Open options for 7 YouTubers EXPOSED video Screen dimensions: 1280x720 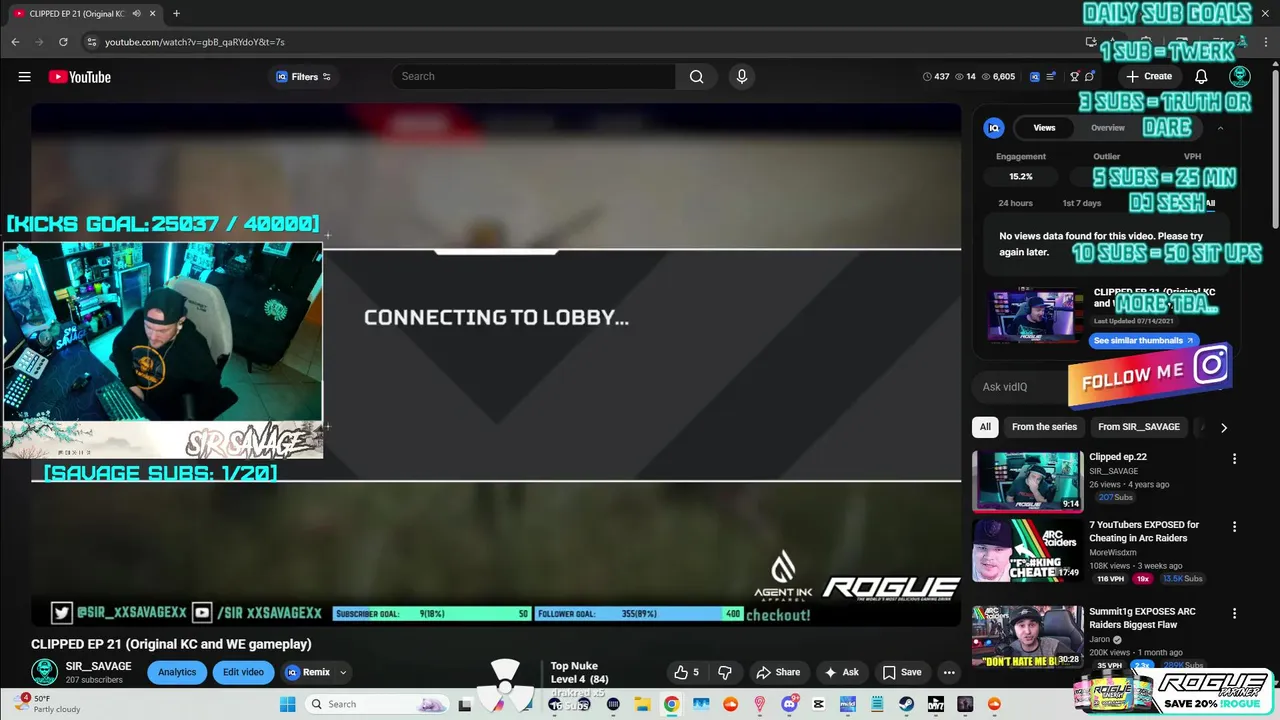pos(1234,527)
